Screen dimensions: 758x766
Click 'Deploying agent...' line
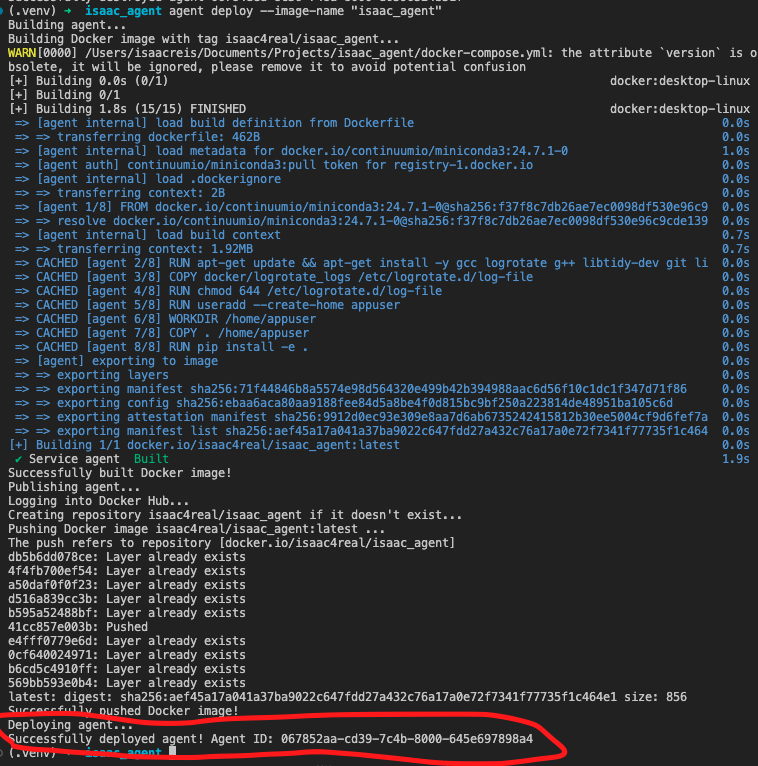pos(70,725)
